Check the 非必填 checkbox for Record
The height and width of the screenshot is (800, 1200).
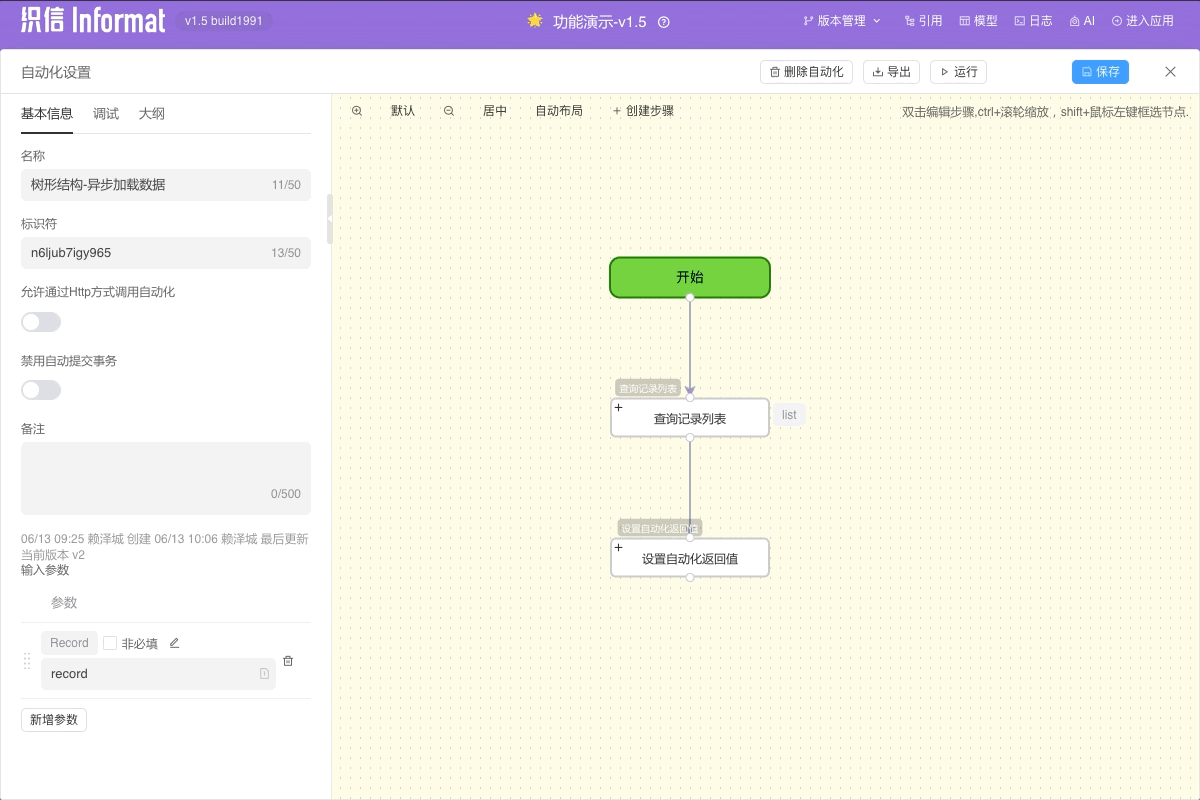coord(110,642)
